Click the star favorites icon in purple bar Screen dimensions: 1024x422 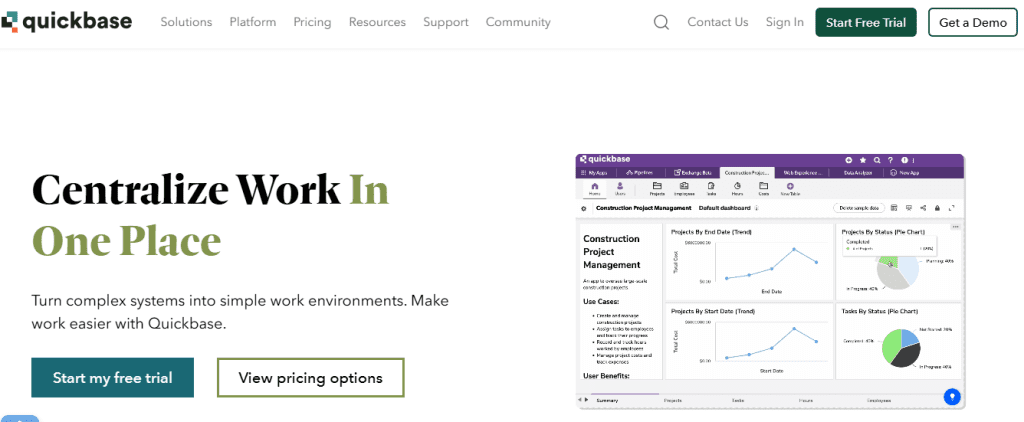tap(863, 160)
